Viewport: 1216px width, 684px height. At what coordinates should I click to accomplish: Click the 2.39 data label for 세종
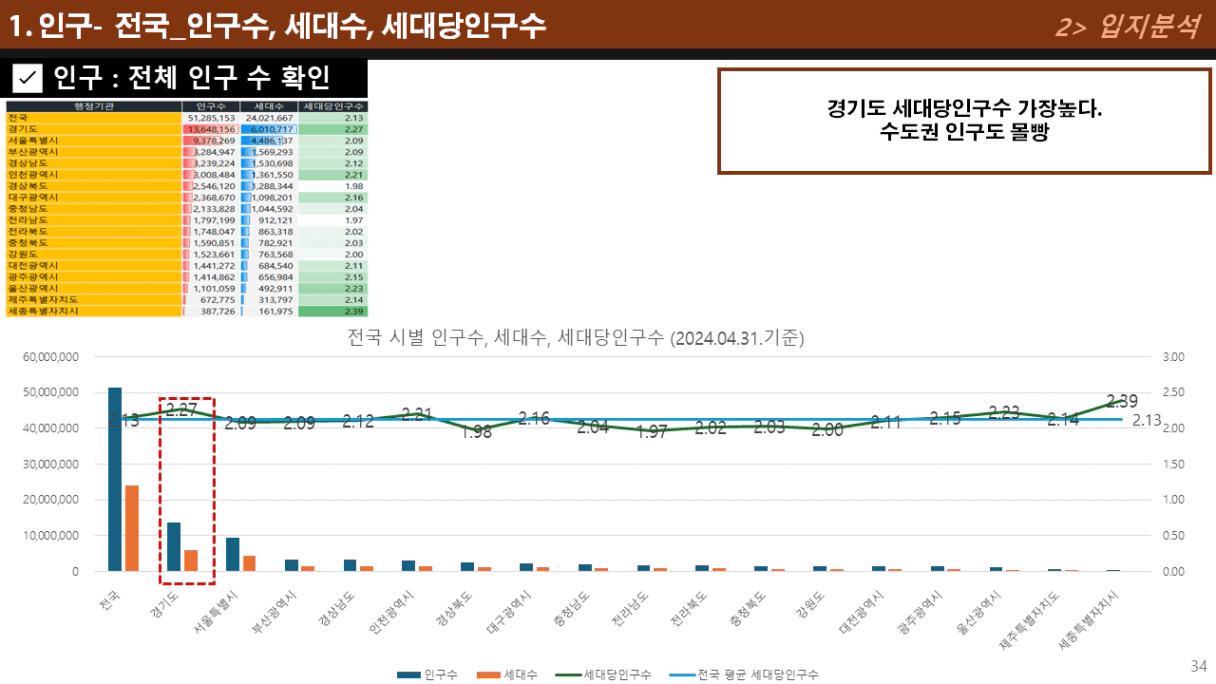point(1122,401)
